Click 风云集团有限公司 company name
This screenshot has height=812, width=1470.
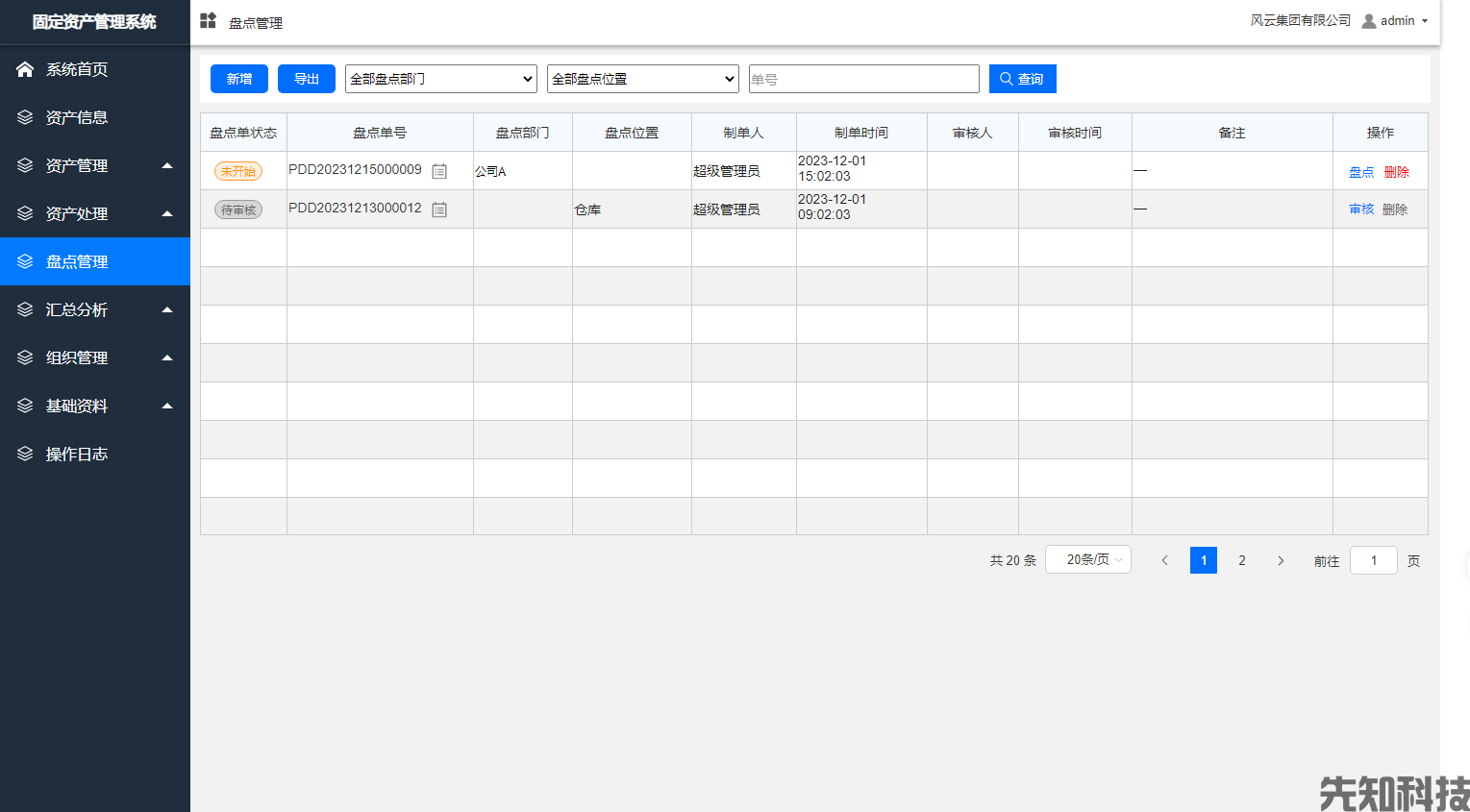(x=1300, y=20)
